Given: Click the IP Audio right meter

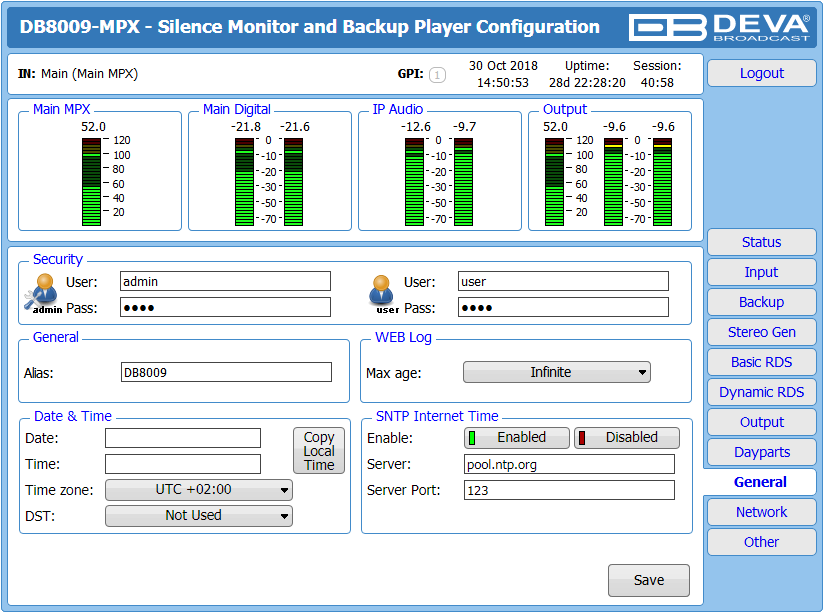Looking at the screenshot, I should coord(463,182).
